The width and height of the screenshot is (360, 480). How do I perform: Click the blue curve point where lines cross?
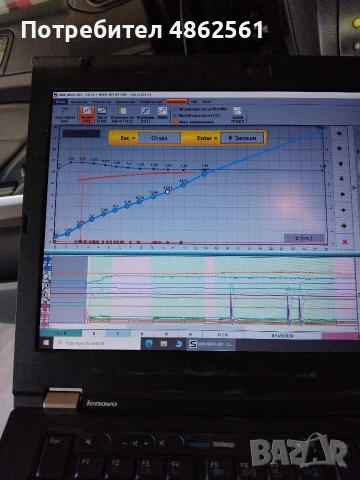point(205,174)
